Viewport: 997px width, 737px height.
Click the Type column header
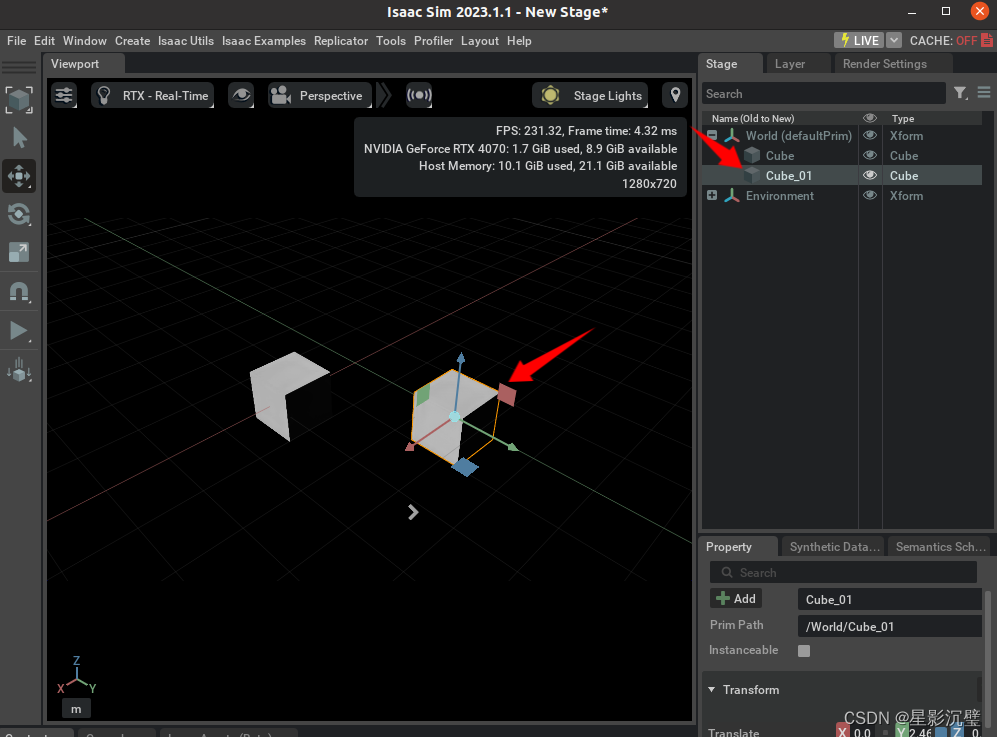click(x=903, y=118)
